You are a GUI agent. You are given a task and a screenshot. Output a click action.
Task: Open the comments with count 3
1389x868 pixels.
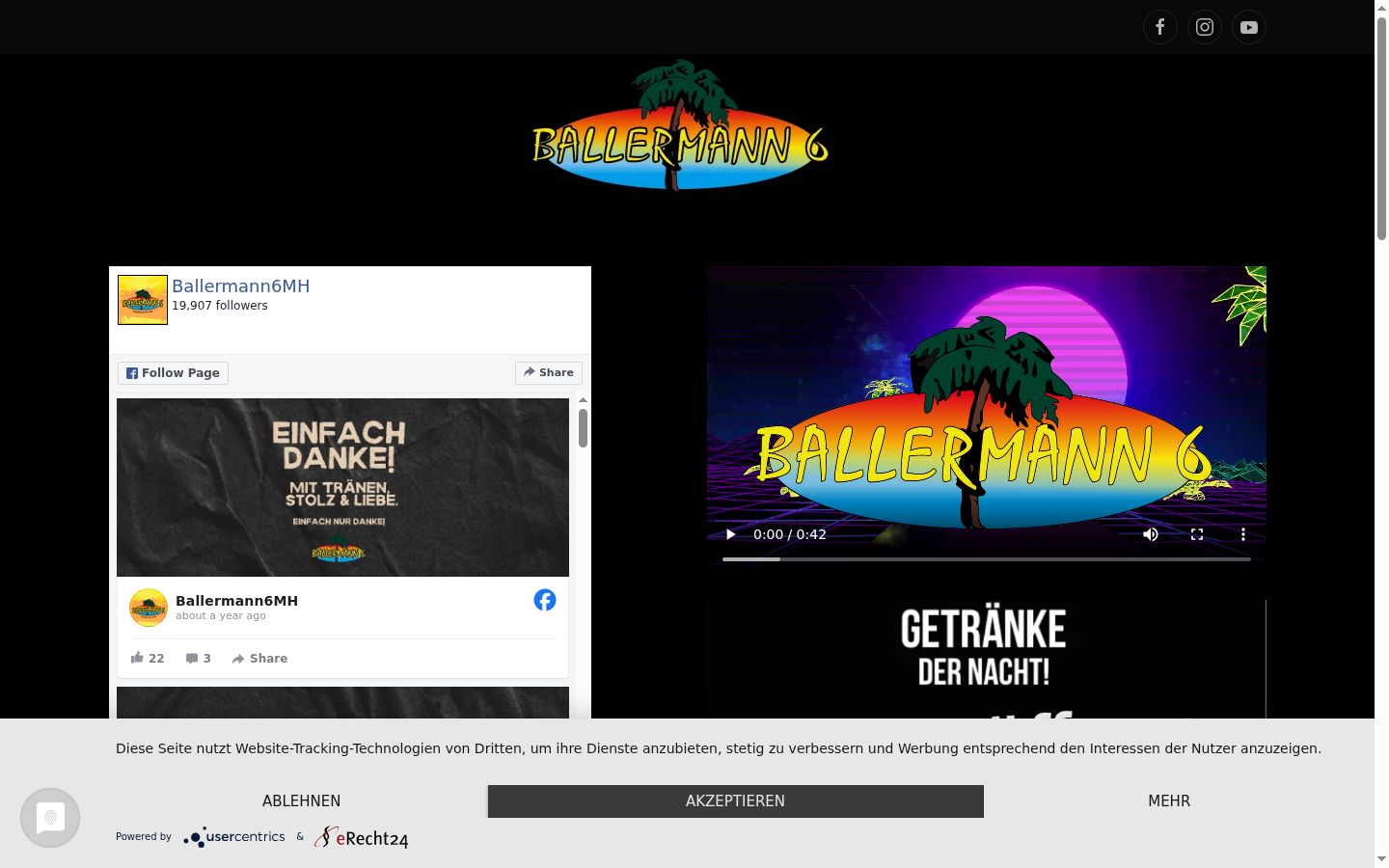[x=198, y=658]
